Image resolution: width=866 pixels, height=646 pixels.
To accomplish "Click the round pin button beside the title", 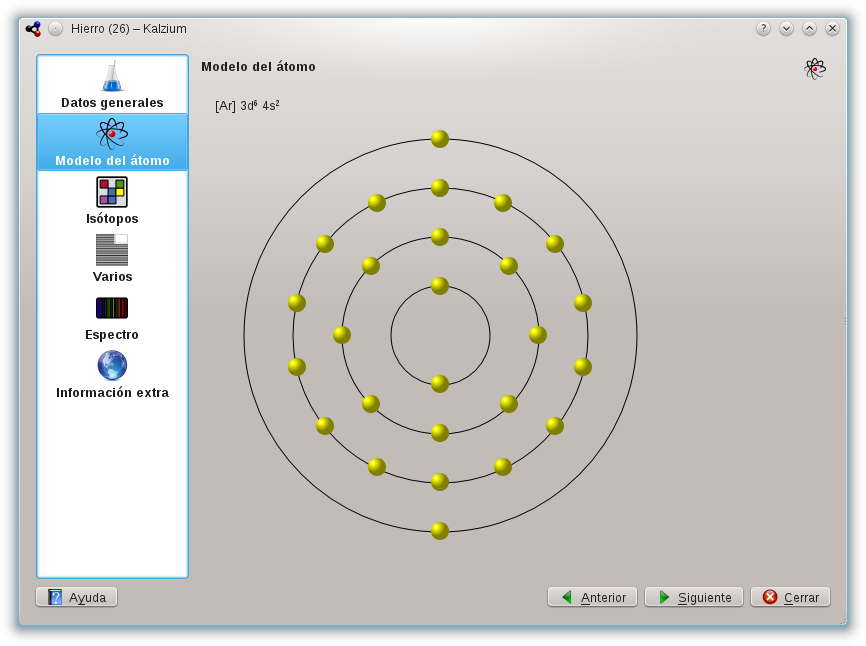I will [55, 29].
